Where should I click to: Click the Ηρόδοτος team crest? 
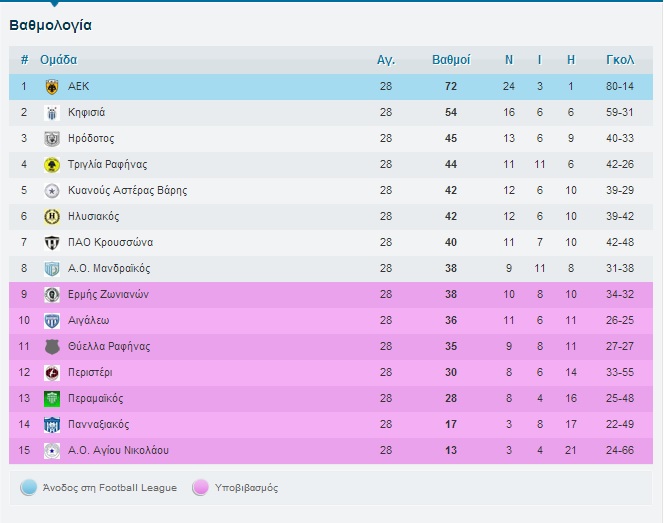52,139
